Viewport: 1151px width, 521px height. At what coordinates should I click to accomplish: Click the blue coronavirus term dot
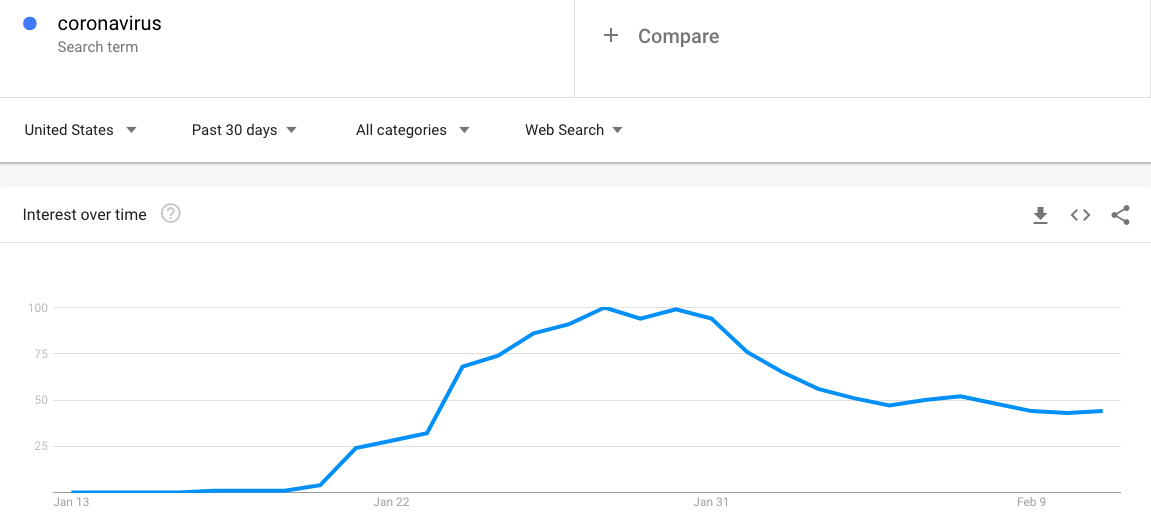[x=30, y=23]
